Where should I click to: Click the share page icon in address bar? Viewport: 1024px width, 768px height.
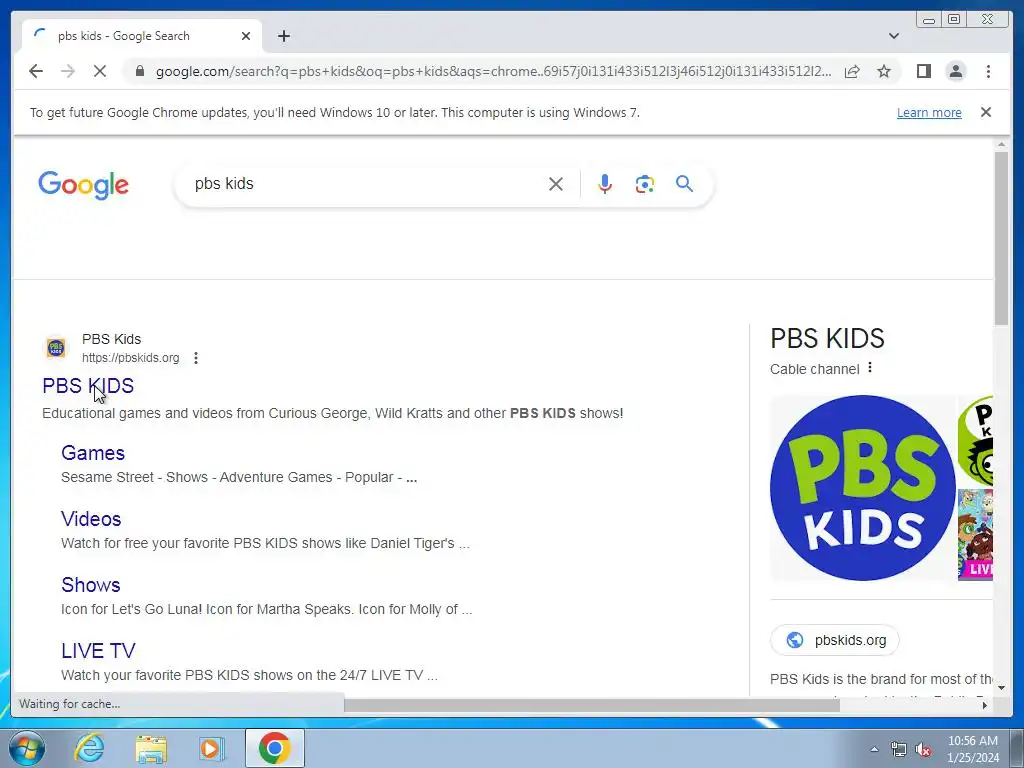(x=852, y=71)
